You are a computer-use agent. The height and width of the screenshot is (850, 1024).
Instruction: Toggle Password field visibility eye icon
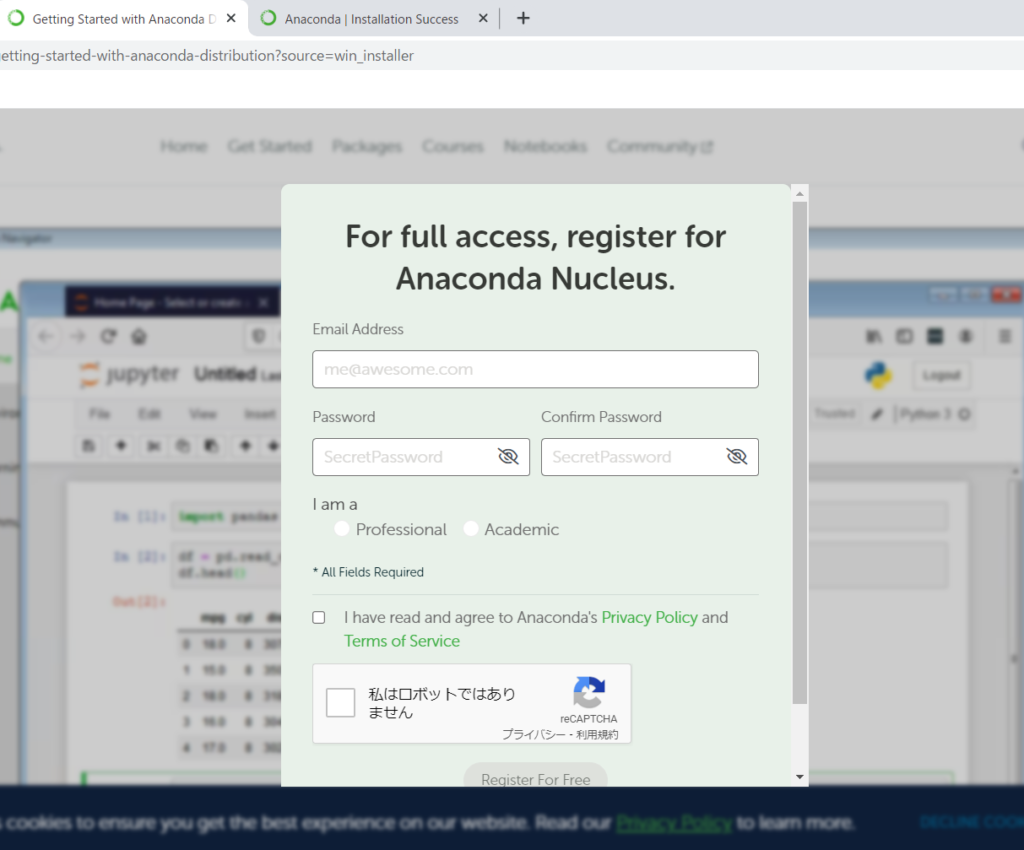coord(508,456)
